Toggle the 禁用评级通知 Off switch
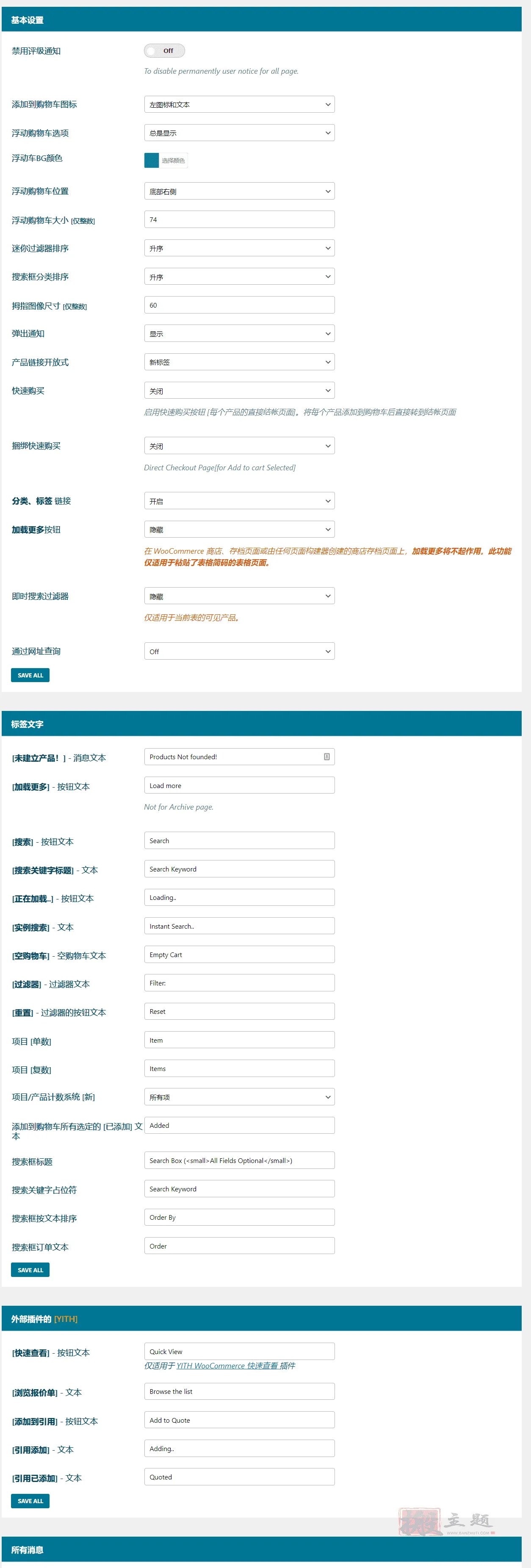The height and width of the screenshot is (1568, 531). pos(164,50)
